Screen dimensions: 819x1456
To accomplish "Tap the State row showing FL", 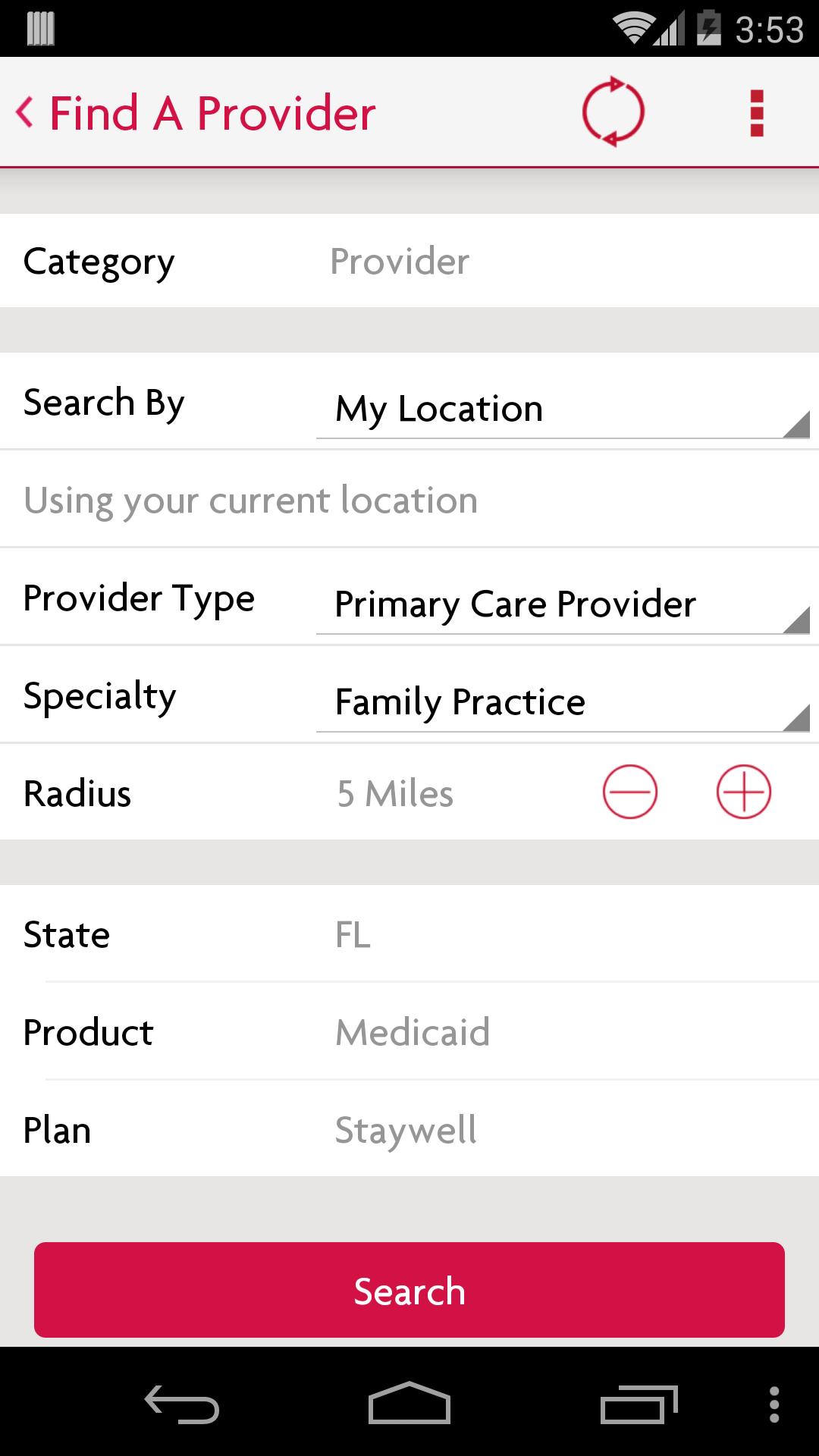I will 409,934.
